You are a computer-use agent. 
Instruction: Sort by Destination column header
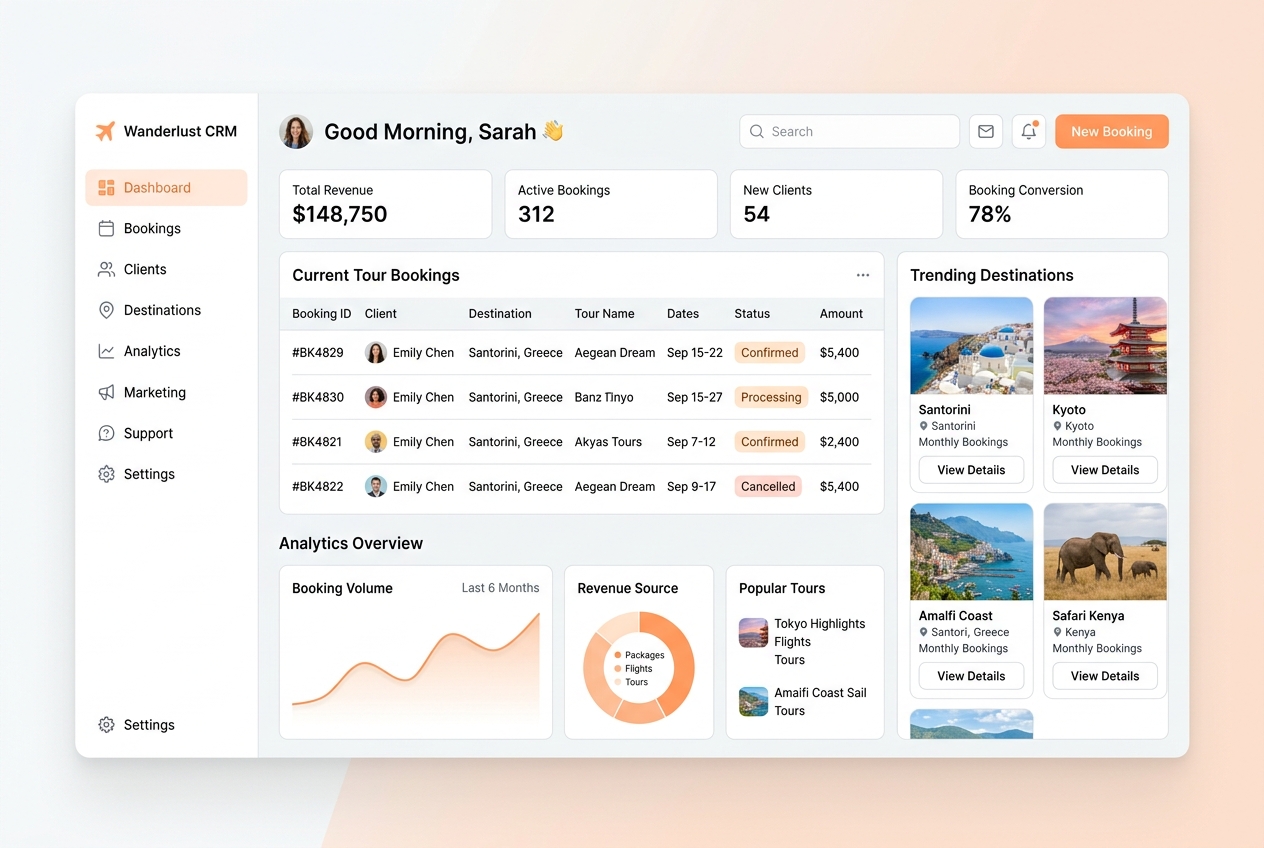click(500, 314)
